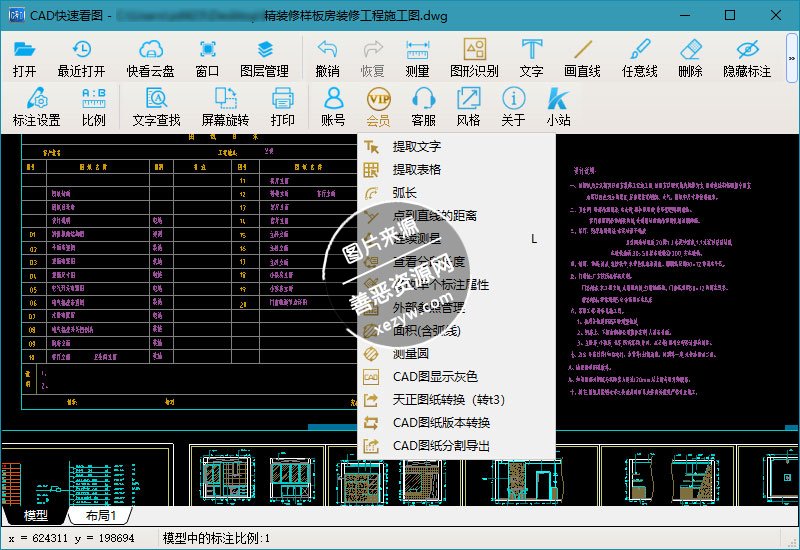
Task: Open the 风格 style settings
Action: tap(468, 107)
